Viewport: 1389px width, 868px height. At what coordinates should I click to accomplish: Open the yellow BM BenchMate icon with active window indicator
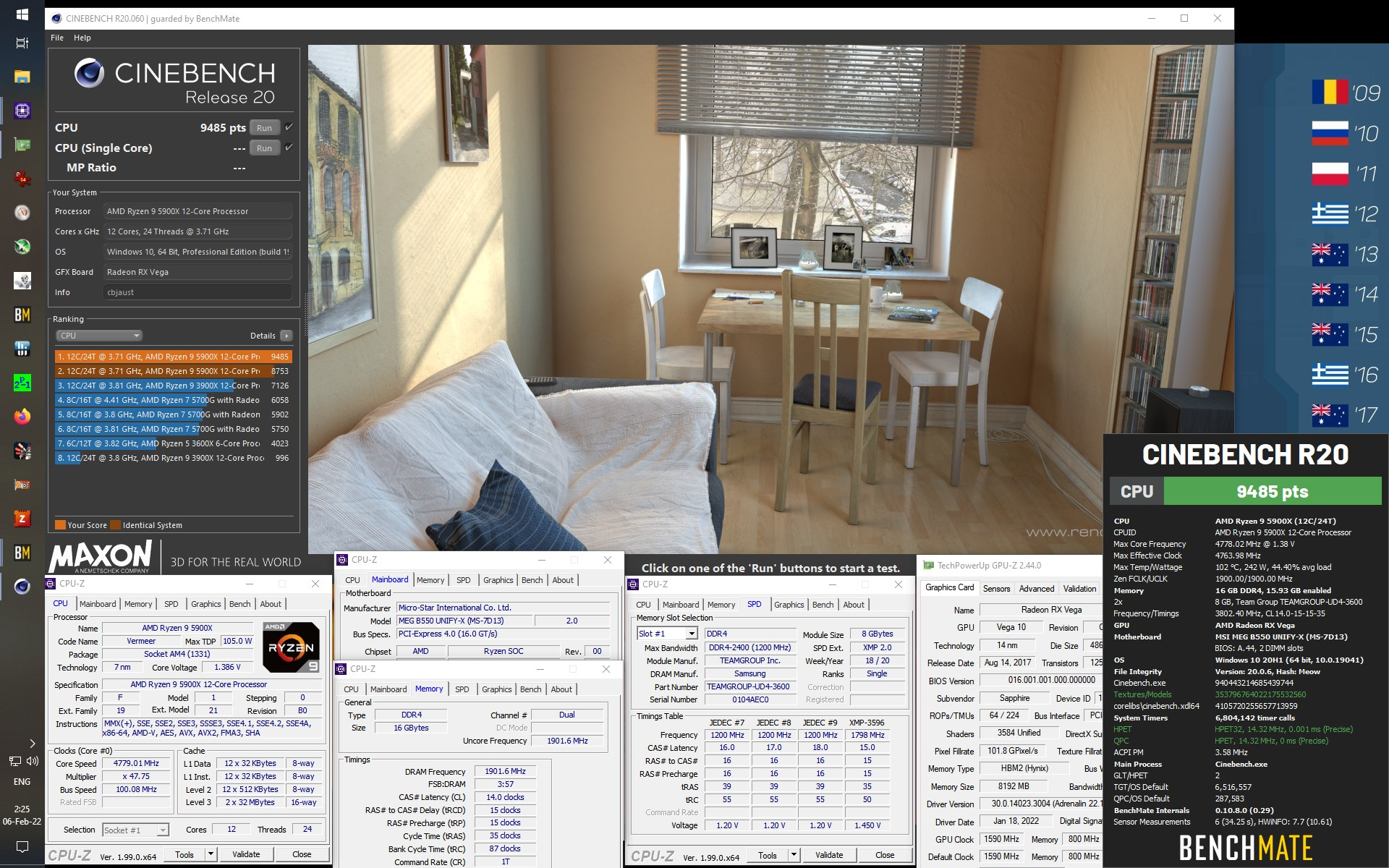click(x=22, y=553)
